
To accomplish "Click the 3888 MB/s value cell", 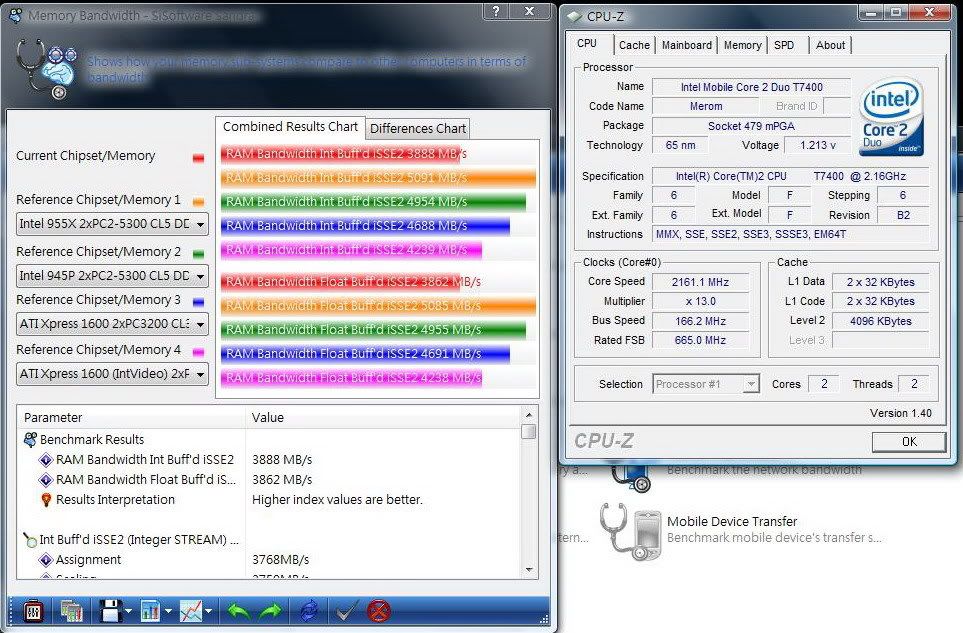I will click(x=282, y=460).
